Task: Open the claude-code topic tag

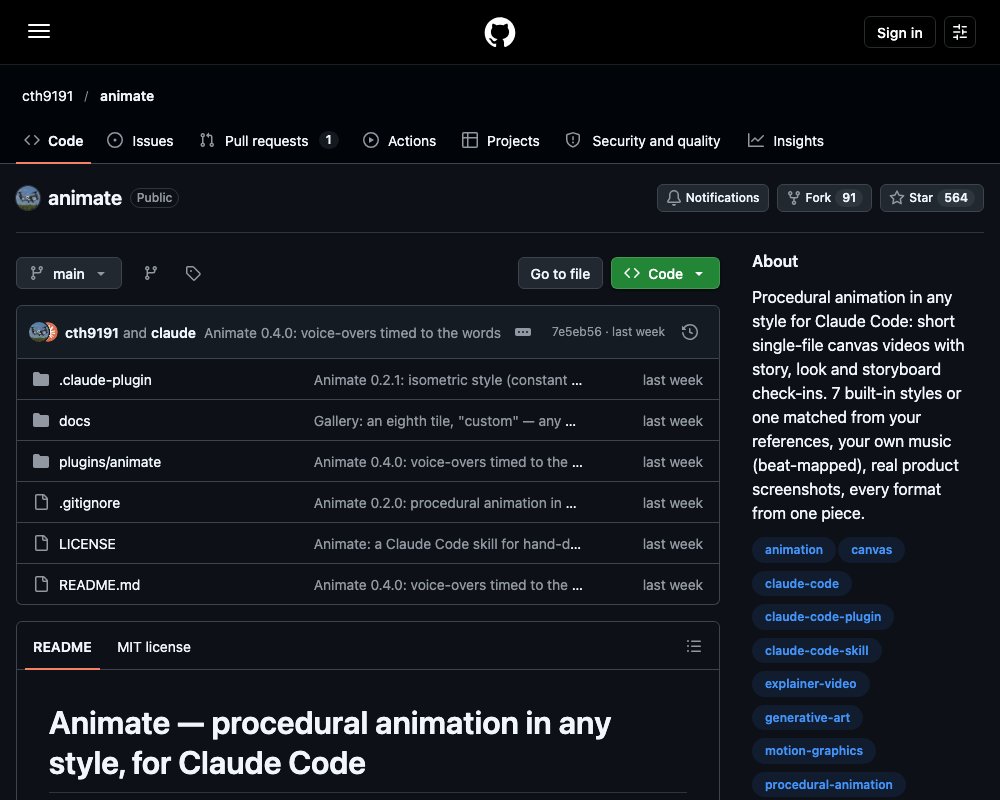Action: coord(802,584)
